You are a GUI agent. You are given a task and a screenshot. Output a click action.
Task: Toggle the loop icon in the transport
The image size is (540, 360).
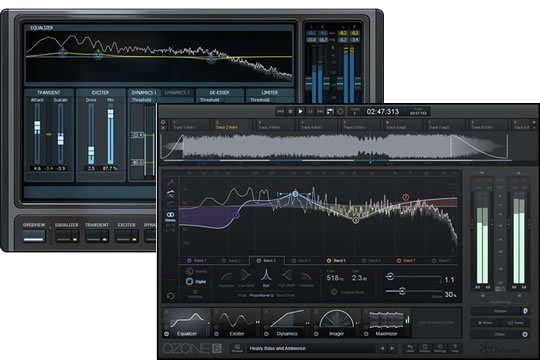coord(340,111)
